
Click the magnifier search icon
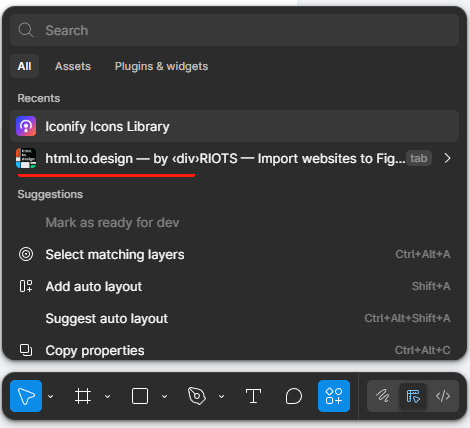point(26,30)
